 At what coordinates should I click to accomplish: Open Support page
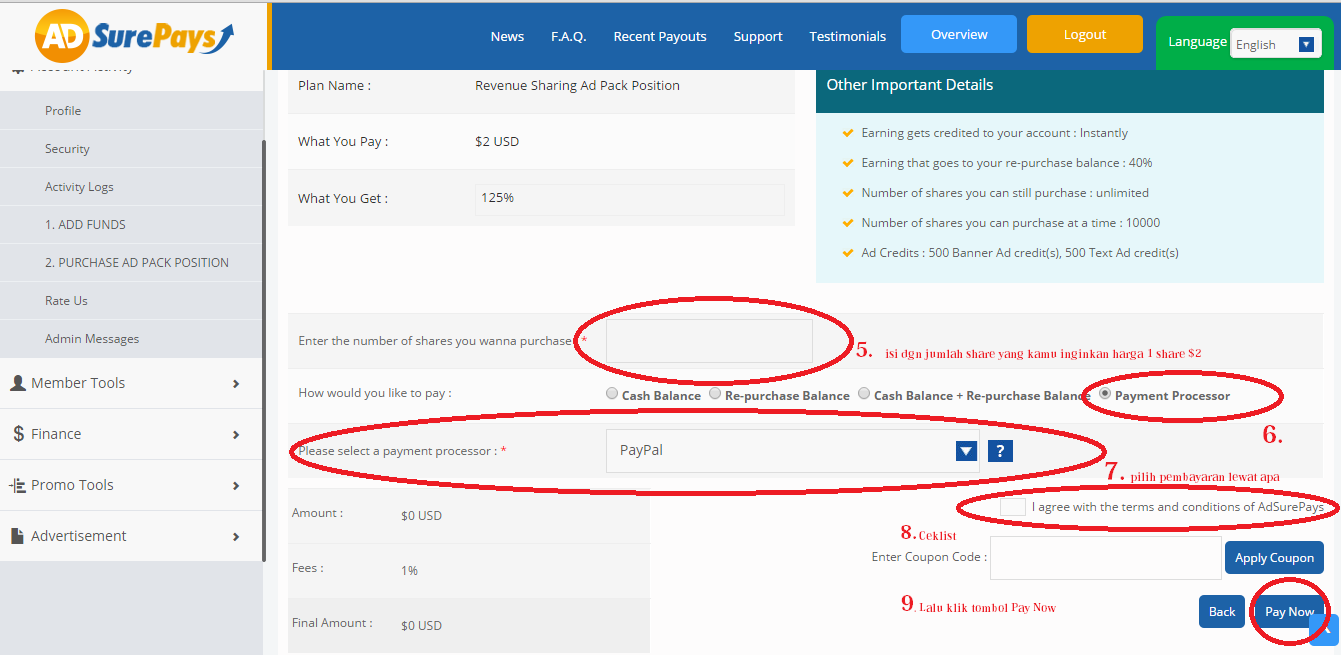[x=758, y=37]
